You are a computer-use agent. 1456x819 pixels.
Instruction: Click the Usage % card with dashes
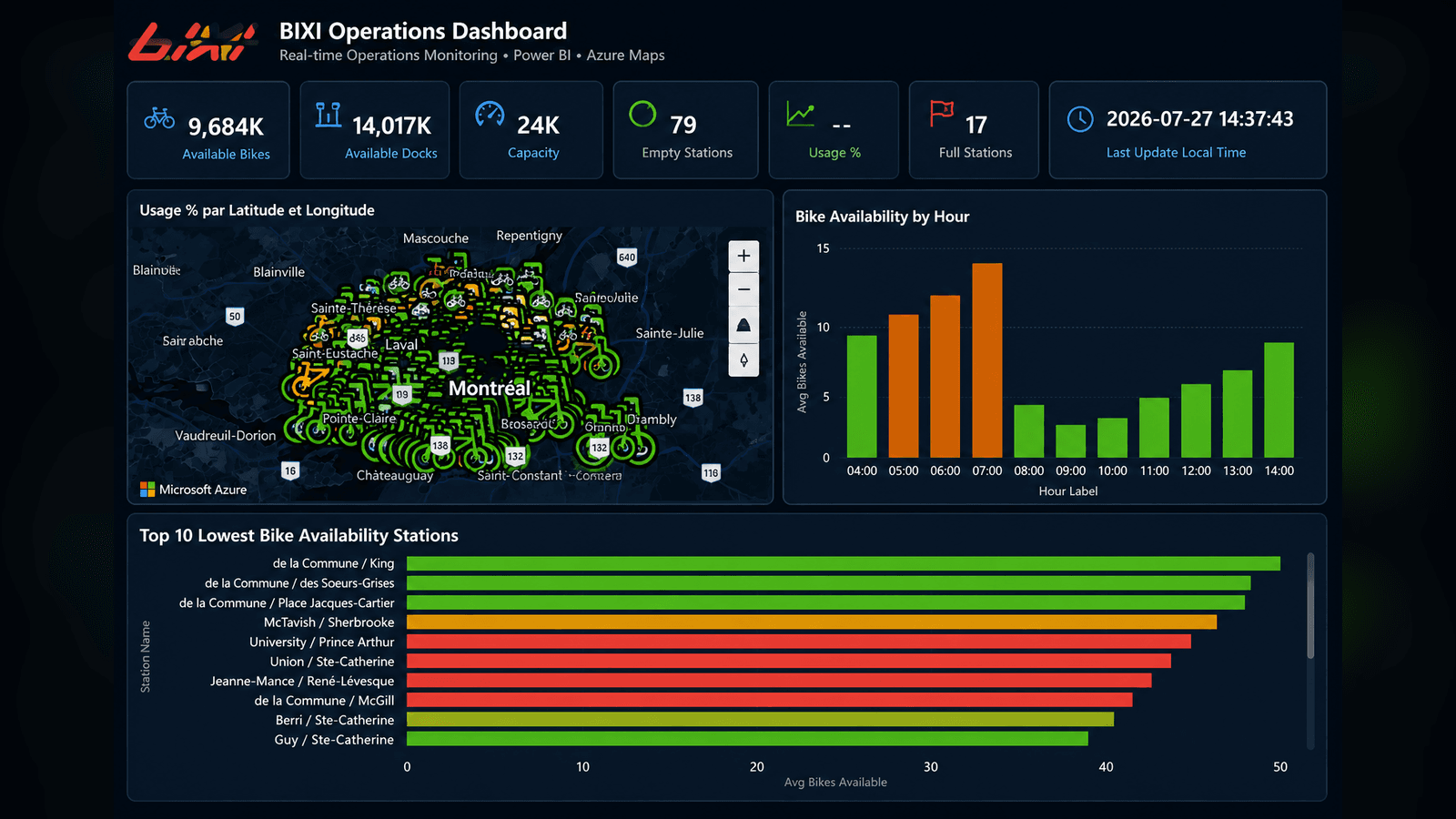(x=834, y=130)
